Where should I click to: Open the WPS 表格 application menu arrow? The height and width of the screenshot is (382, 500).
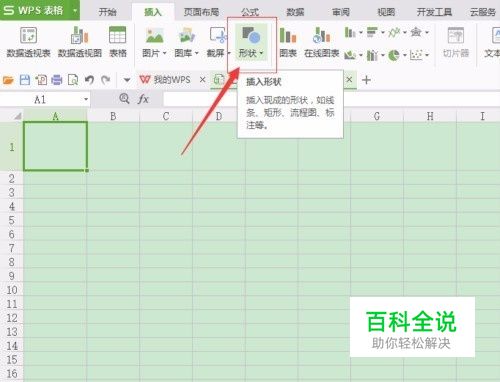click(x=75, y=10)
